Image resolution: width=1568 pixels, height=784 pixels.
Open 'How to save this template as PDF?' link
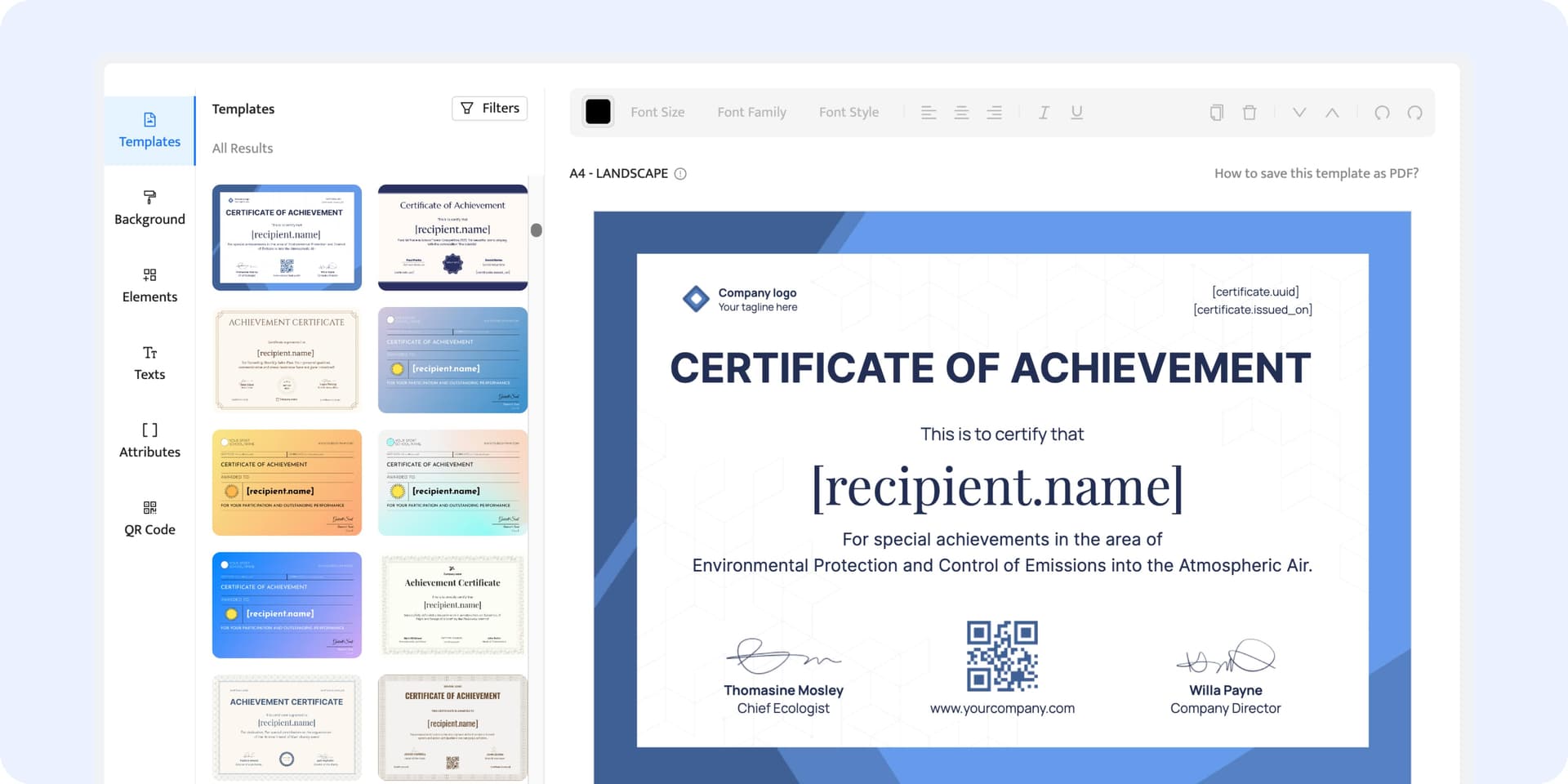click(x=1316, y=174)
